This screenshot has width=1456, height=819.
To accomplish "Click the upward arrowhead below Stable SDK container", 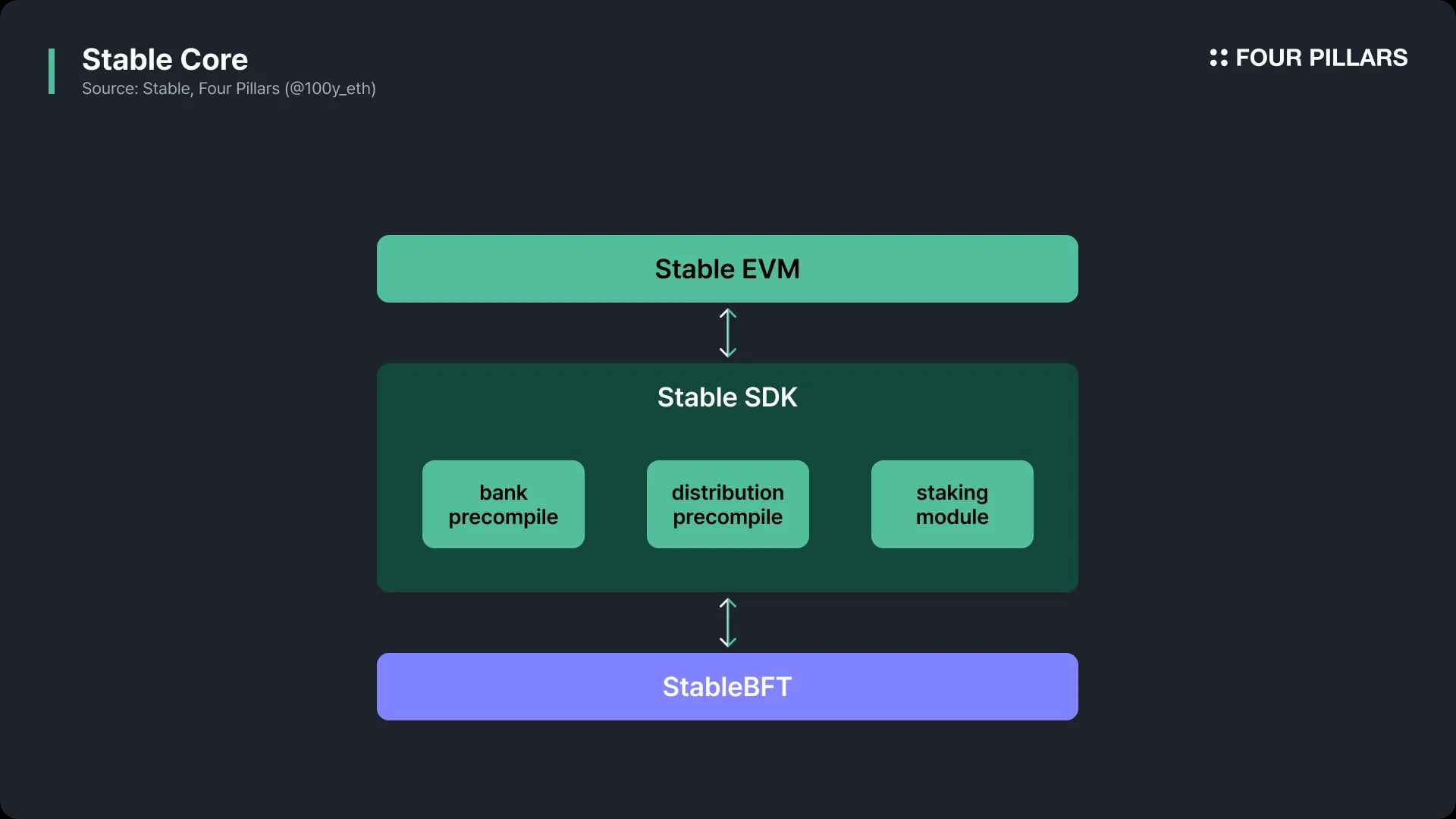I will [x=727, y=603].
